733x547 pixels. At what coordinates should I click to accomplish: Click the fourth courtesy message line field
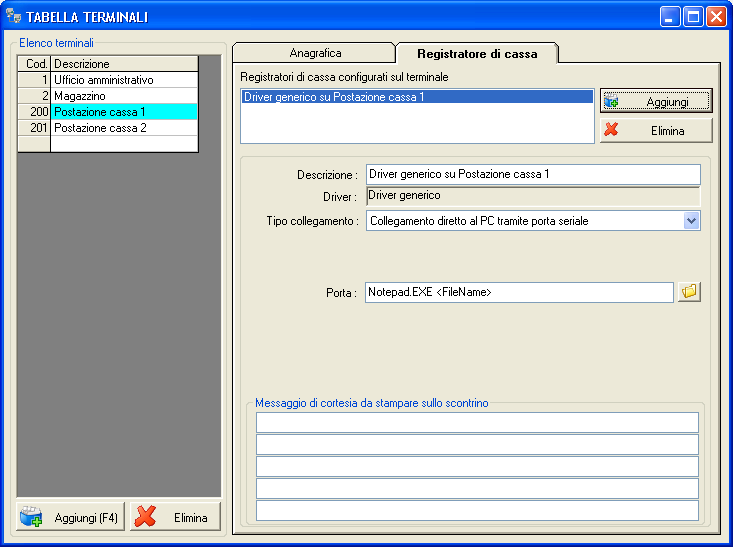[477, 488]
